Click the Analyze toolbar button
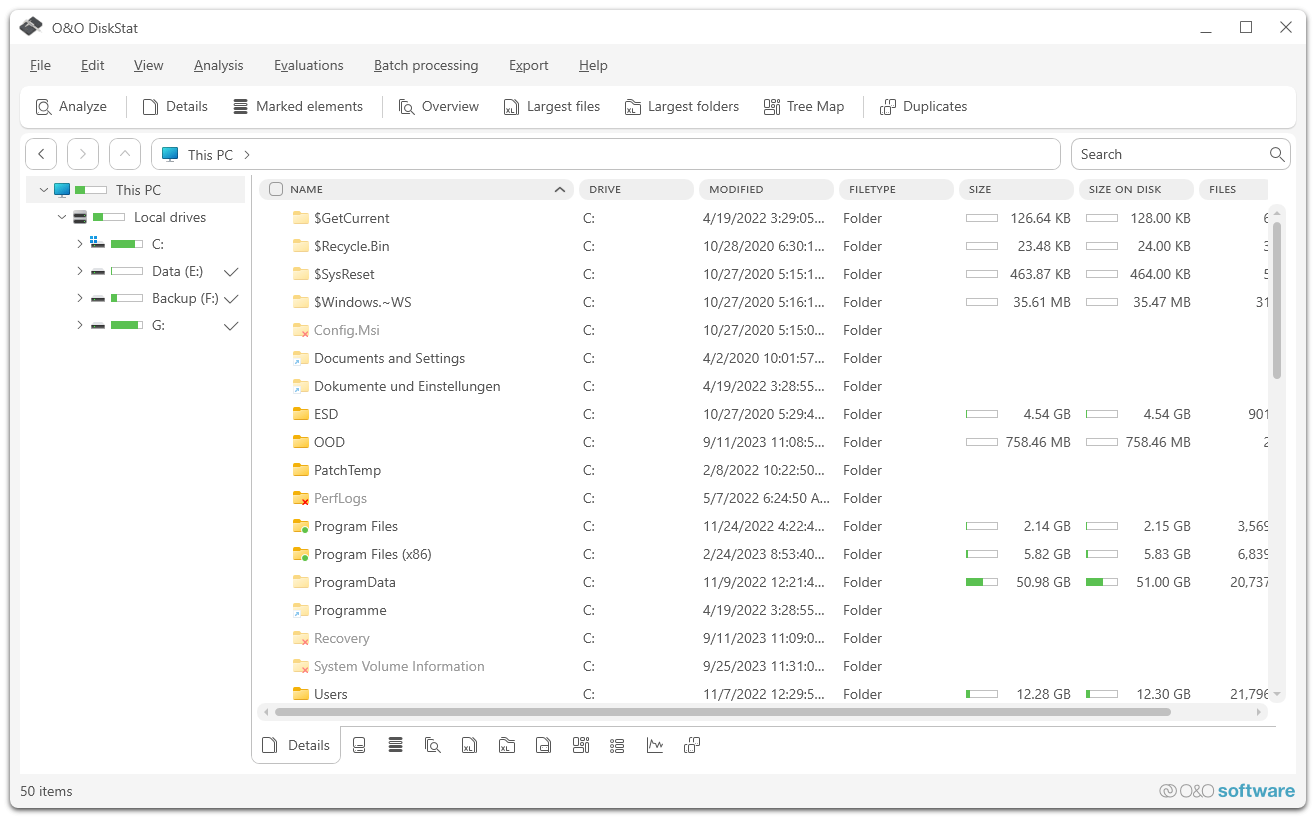The height and width of the screenshot is (818, 1316). tap(71, 106)
